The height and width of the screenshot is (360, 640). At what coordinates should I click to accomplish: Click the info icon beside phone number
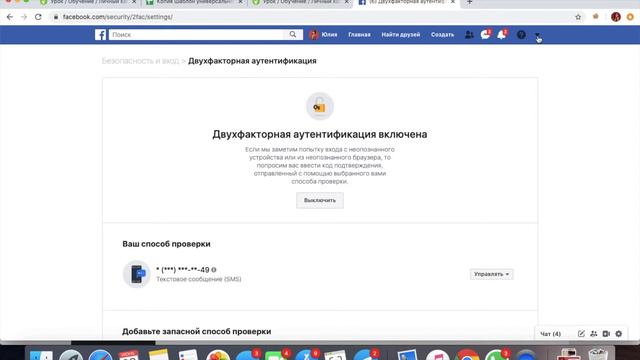point(214,270)
